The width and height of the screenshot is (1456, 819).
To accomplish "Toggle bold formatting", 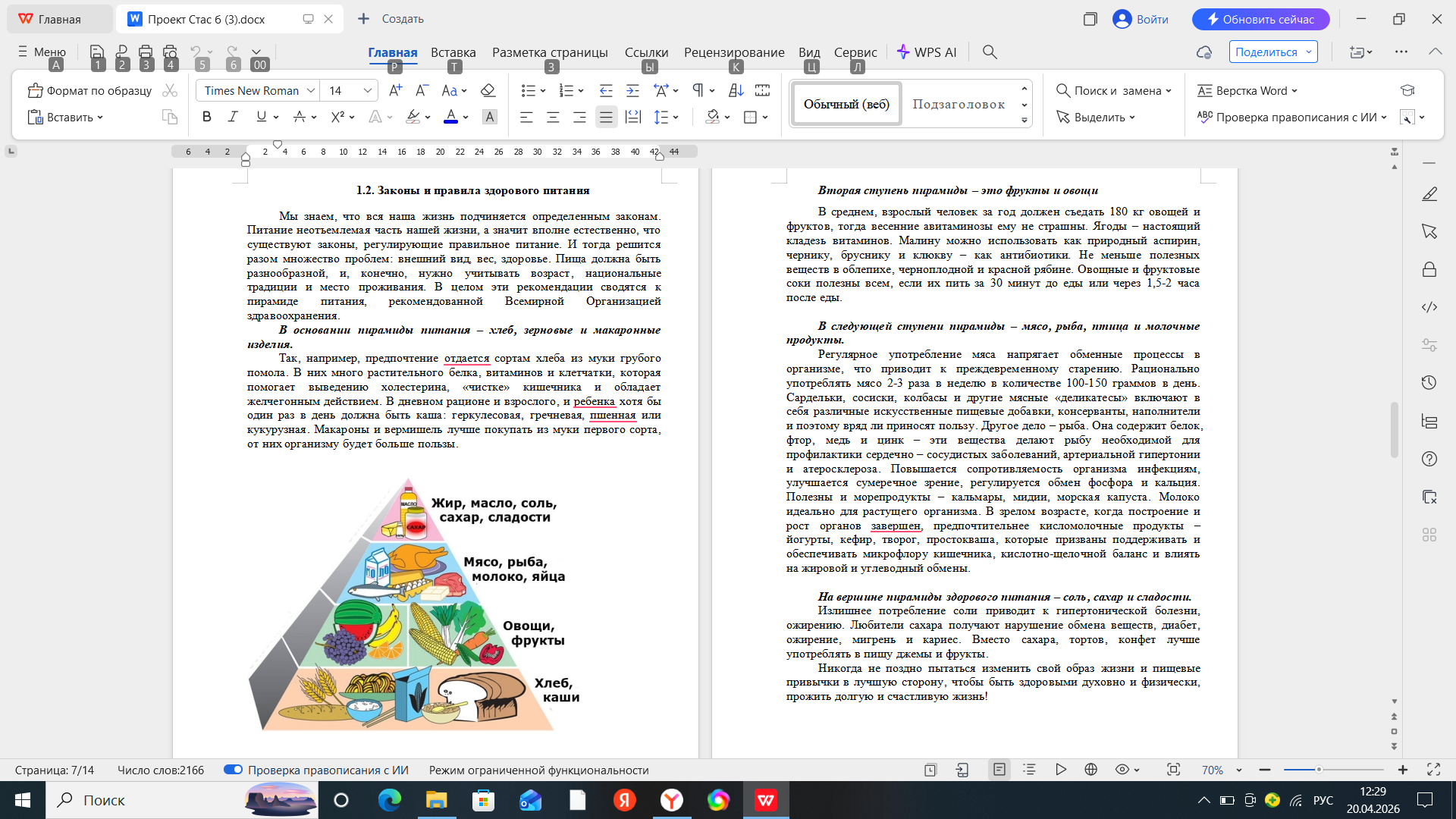I will point(206,117).
